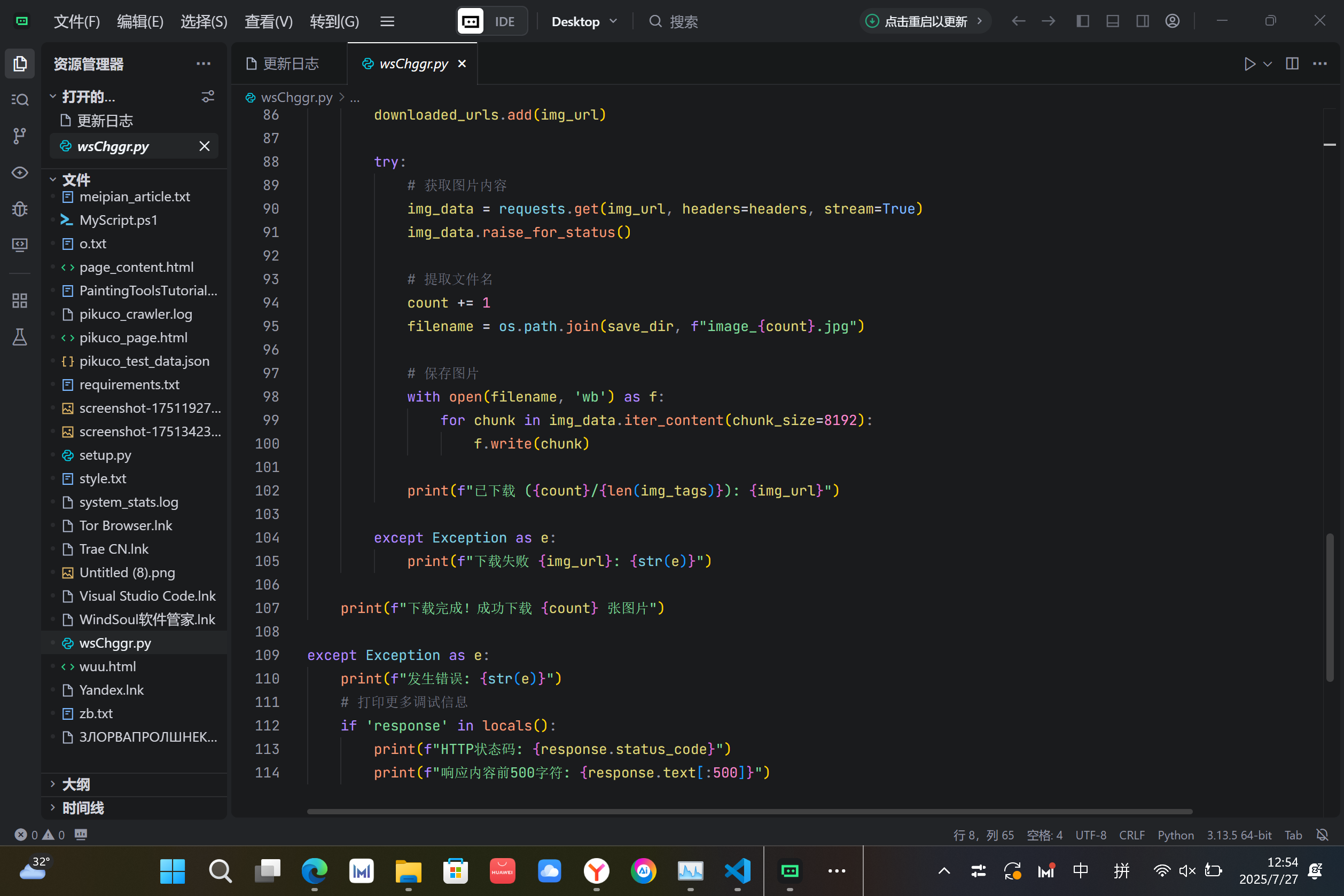Navigate forward with the right arrow
The height and width of the screenshot is (896, 1344).
click(x=1048, y=21)
